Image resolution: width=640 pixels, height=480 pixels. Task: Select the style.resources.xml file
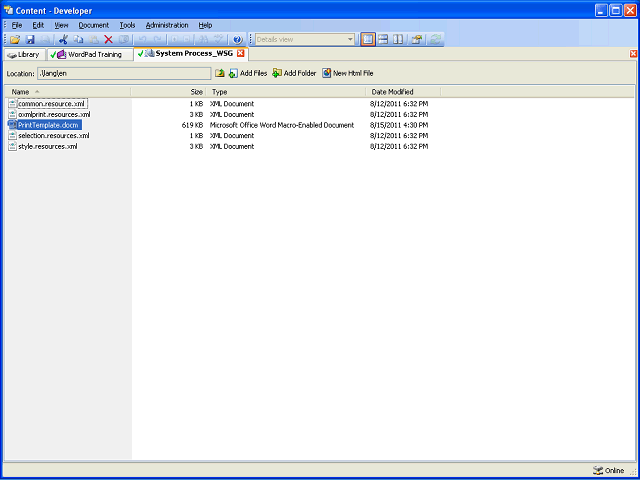[48, 146]
